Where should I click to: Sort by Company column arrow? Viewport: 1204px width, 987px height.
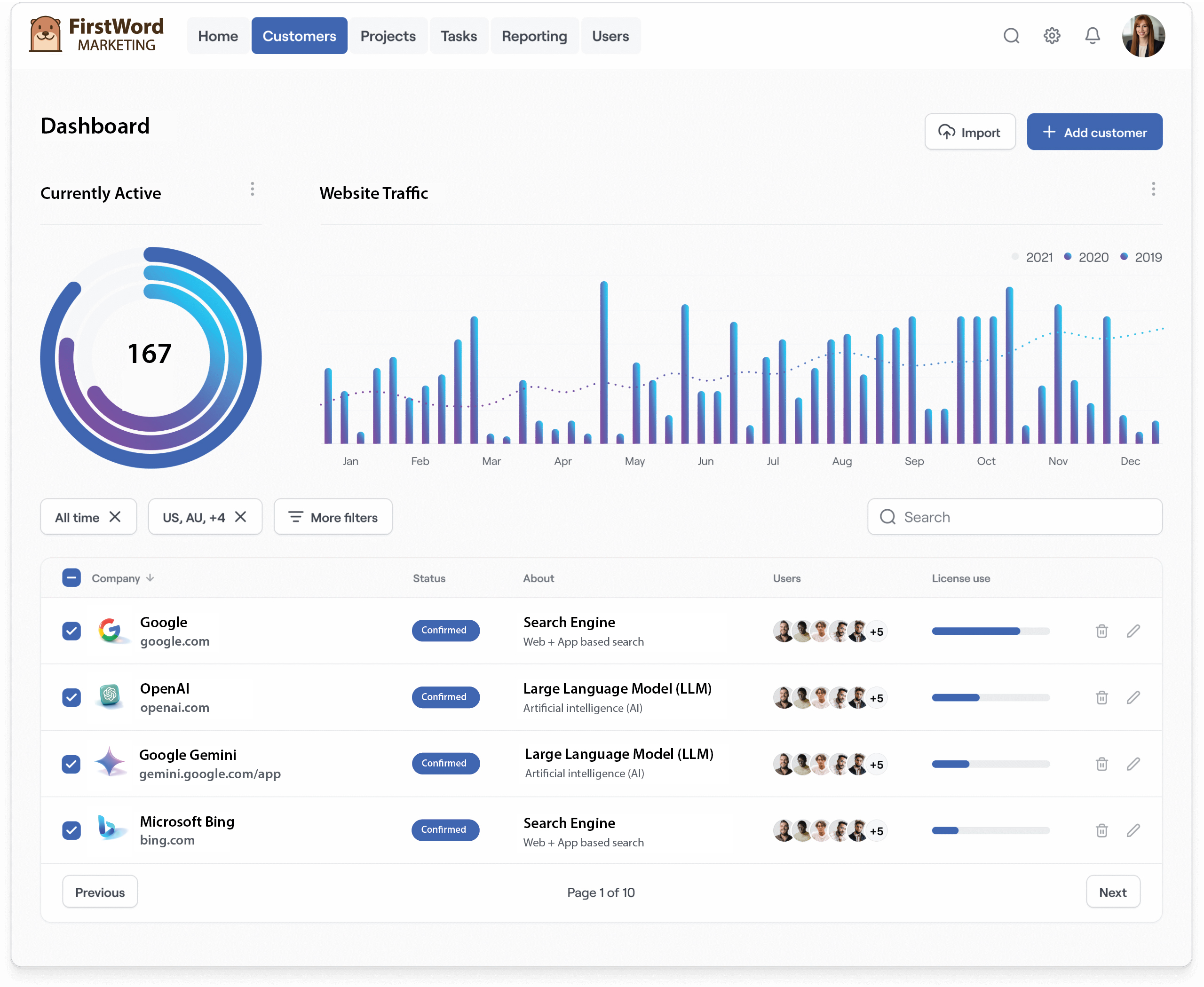point(150,578)
